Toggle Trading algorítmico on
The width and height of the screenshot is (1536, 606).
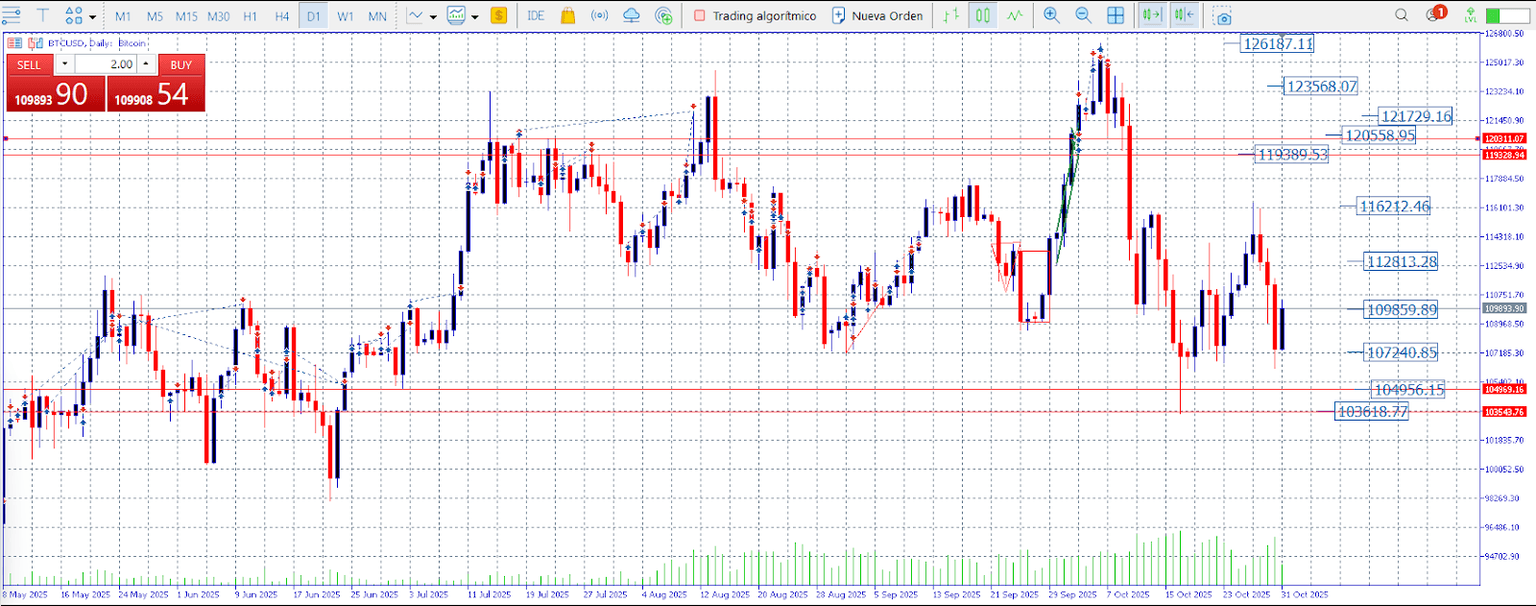(754, 16)
